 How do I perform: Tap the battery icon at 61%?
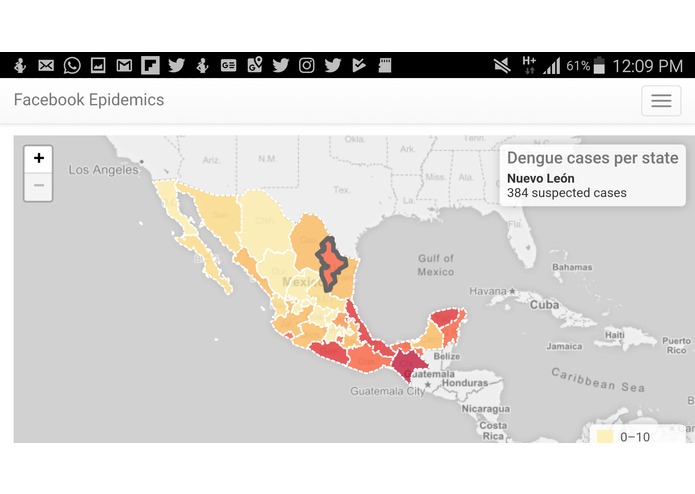(x=599, y=65)
